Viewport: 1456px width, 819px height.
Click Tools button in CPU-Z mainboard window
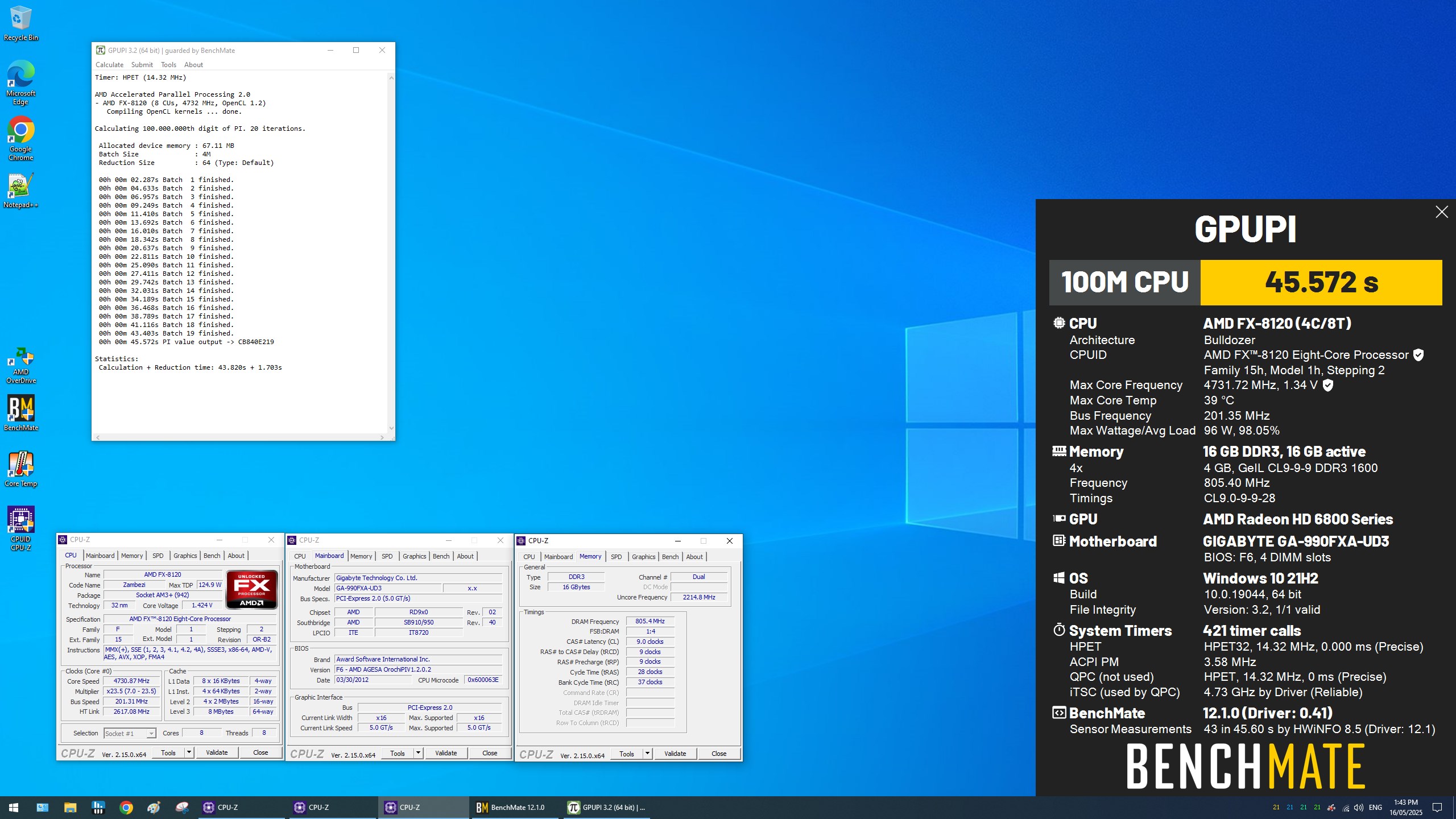(398, 753)
